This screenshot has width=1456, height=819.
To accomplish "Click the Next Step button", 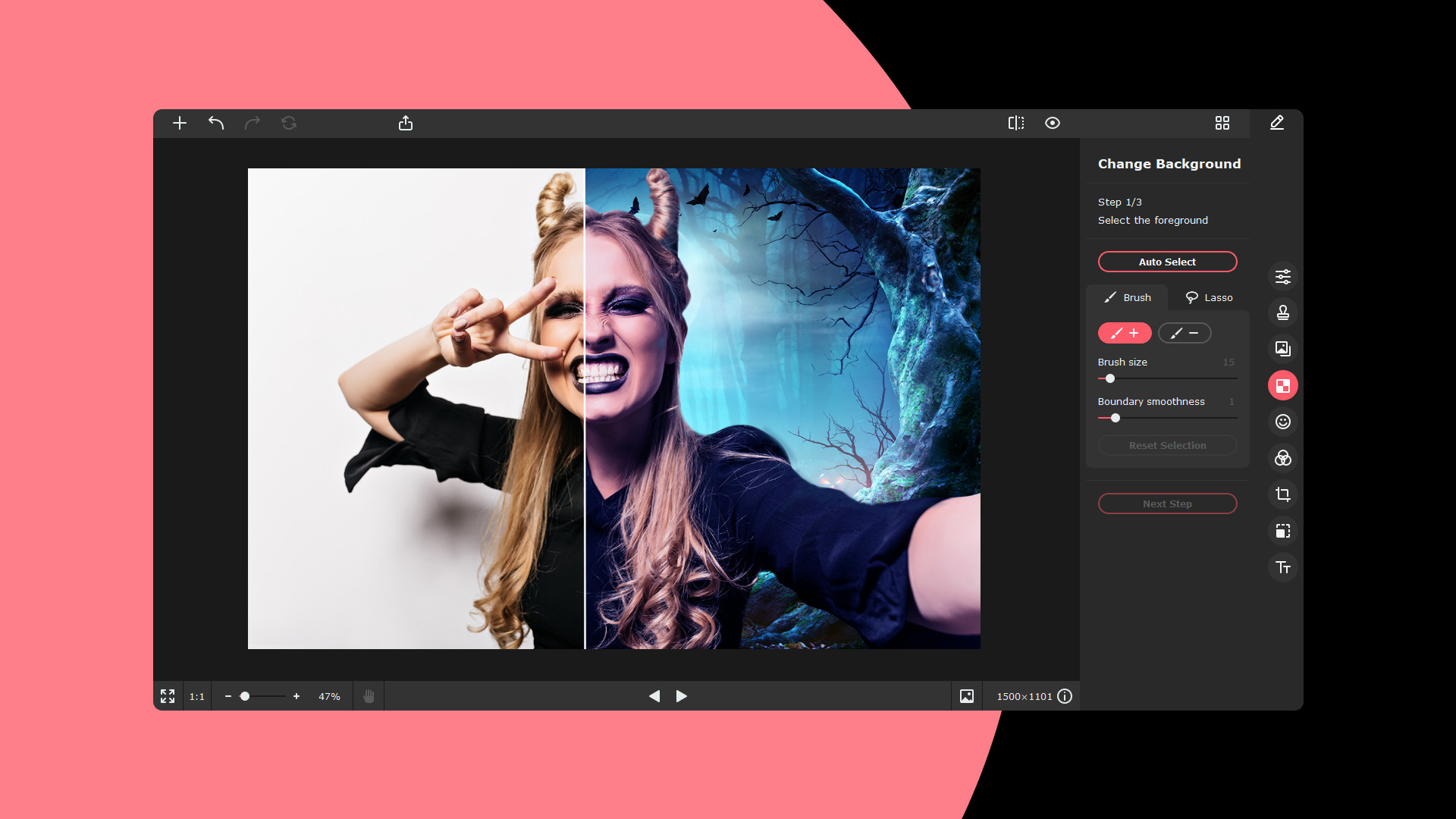I will (1167, 503).
